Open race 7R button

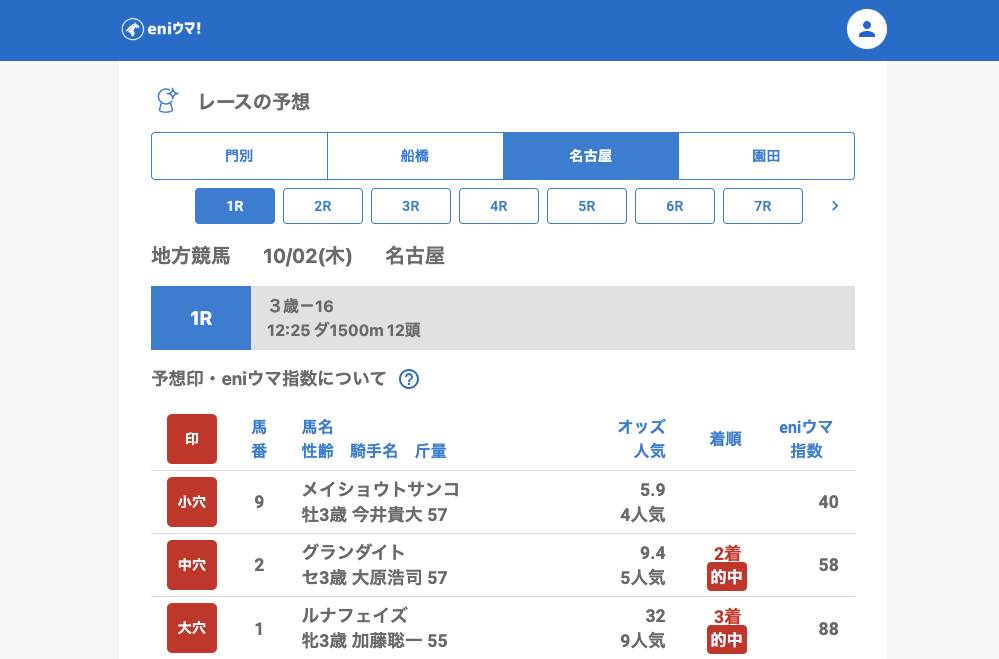point(763,206)
